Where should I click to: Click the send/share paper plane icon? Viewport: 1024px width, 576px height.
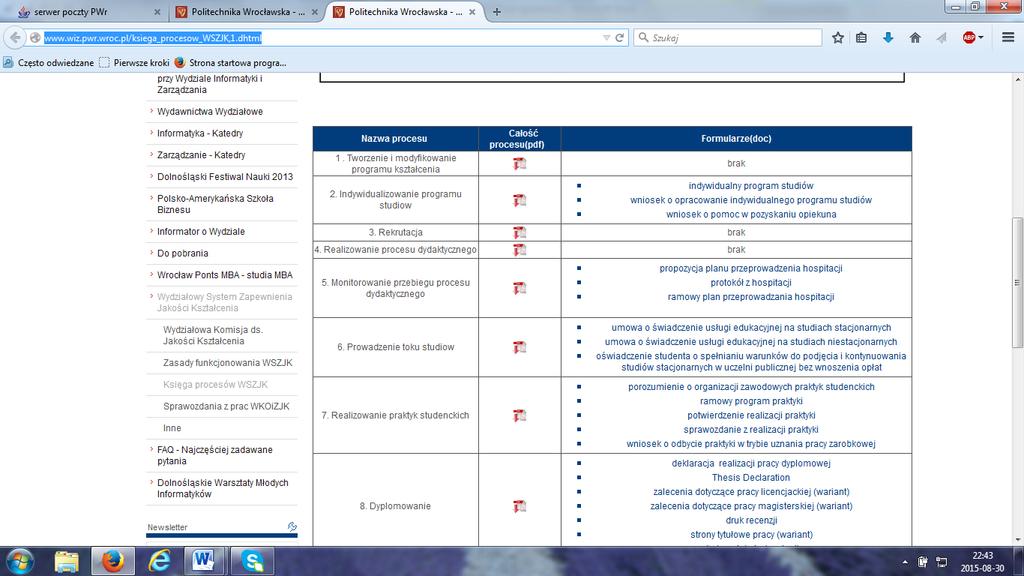click(941, 38)
